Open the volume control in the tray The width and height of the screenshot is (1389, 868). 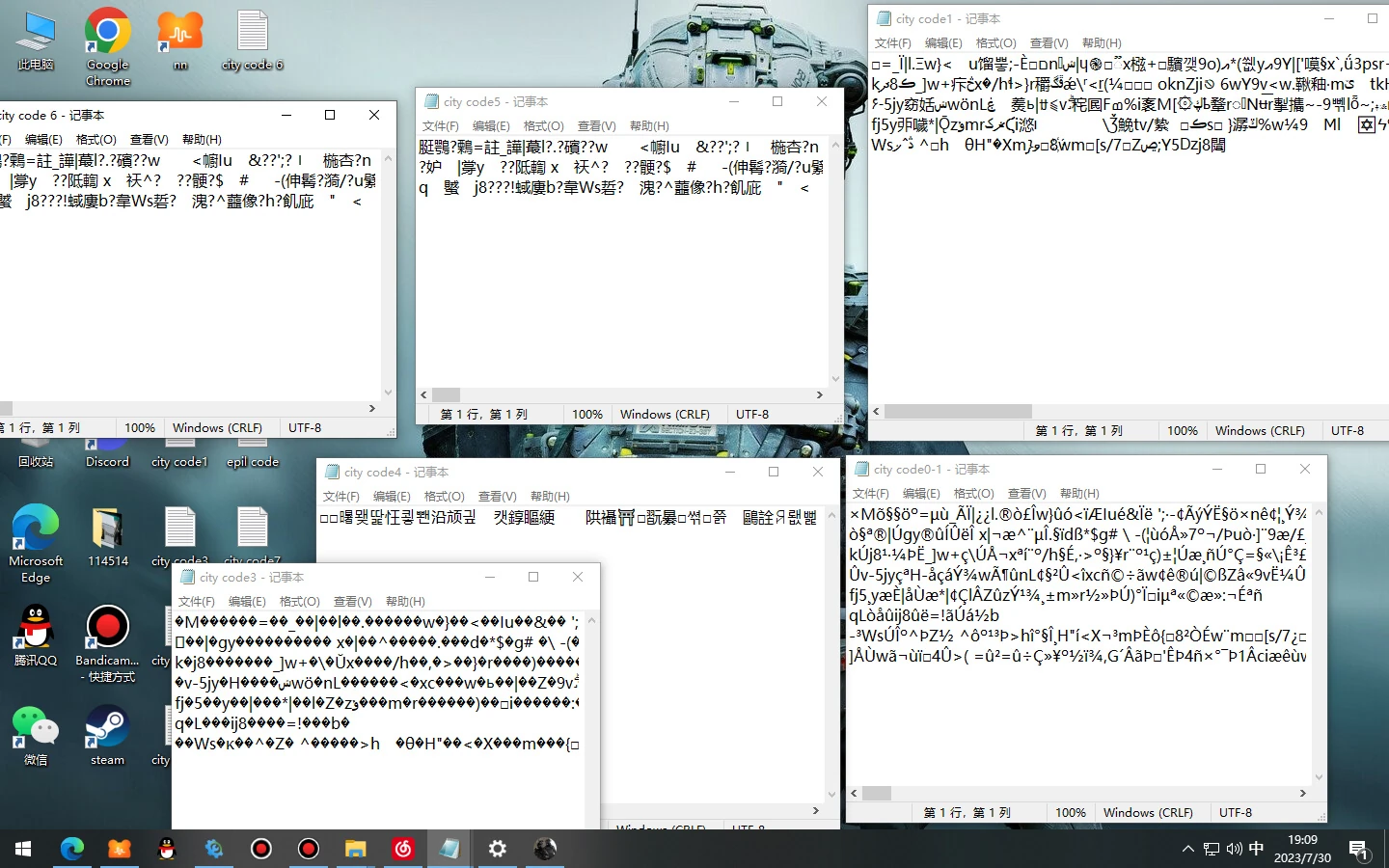(x=1233, y=850)
